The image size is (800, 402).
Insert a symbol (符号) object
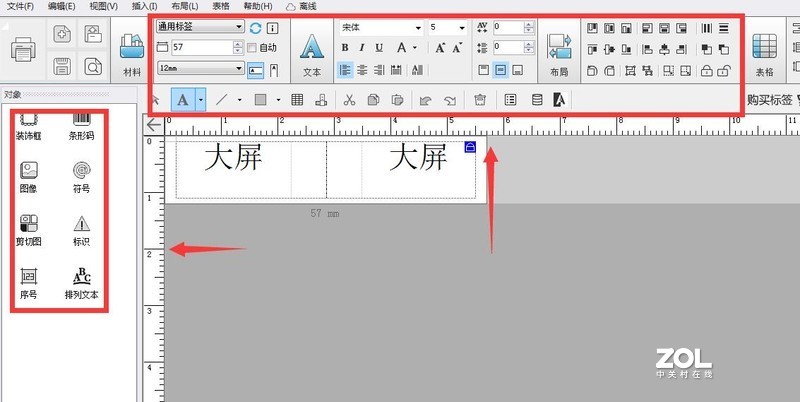(82, 177)
